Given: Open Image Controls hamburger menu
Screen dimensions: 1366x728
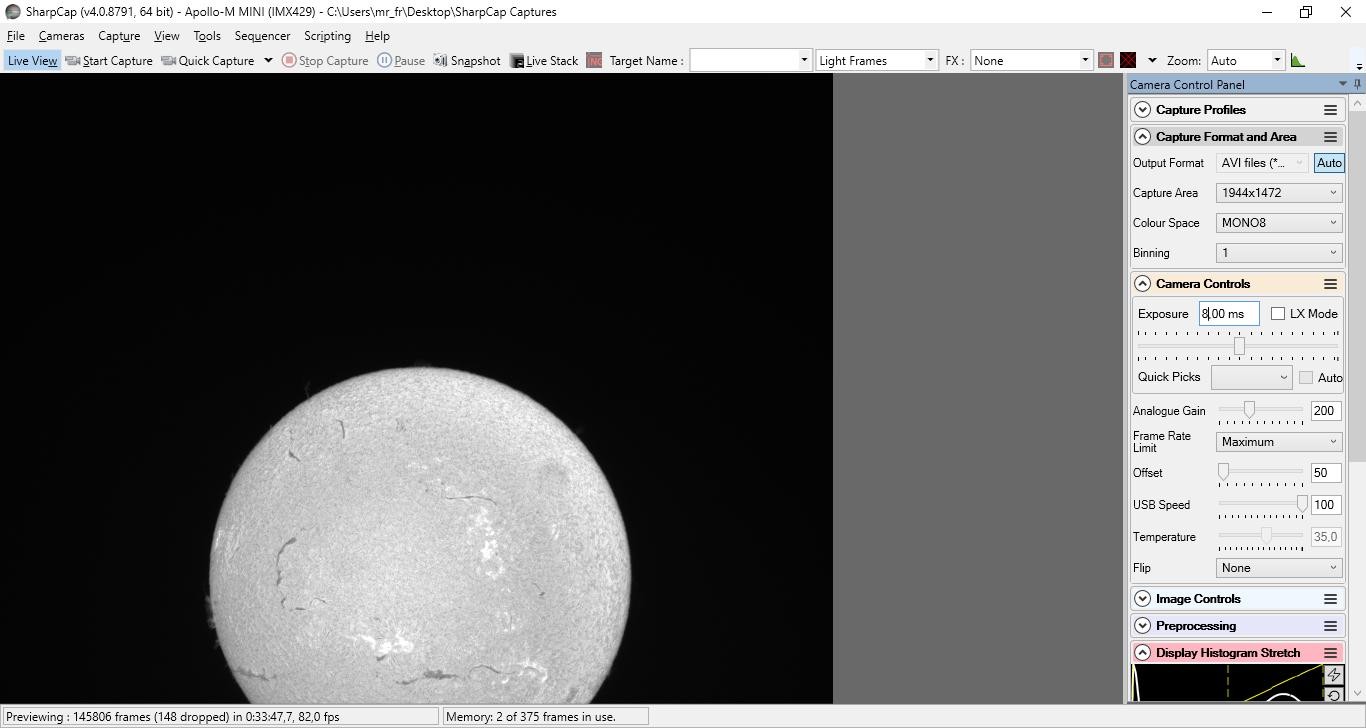Looking at the screenshot, I should tap(1330, 599).
